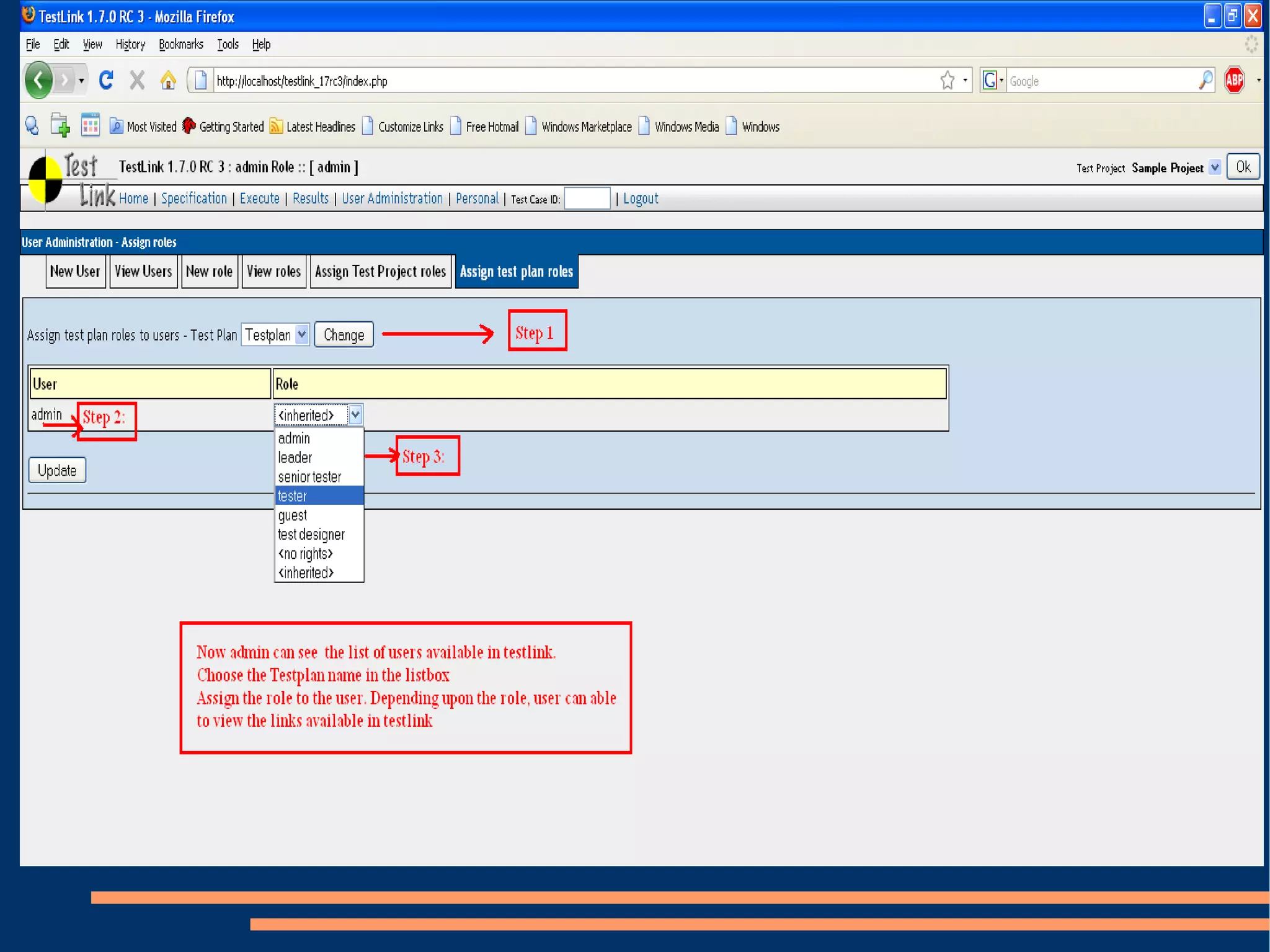Open the Google search engine selector
The width and height of the screenshot is (1270, 952).
point(993,81)
